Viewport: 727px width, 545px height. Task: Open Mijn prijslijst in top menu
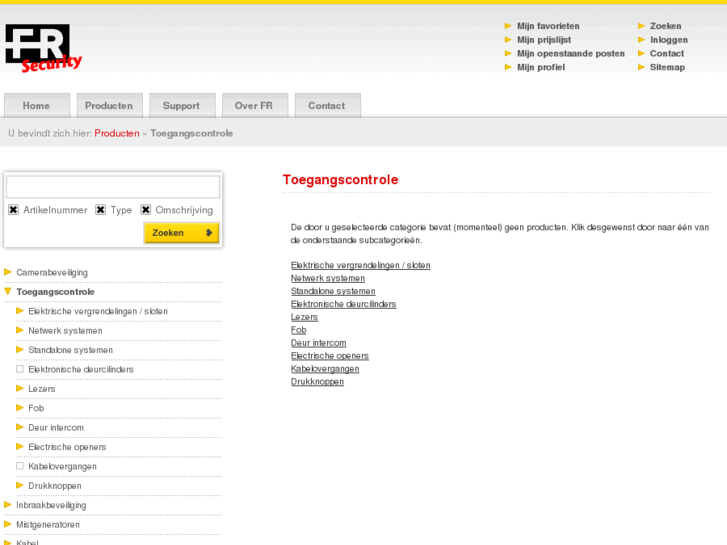(544, 40)
